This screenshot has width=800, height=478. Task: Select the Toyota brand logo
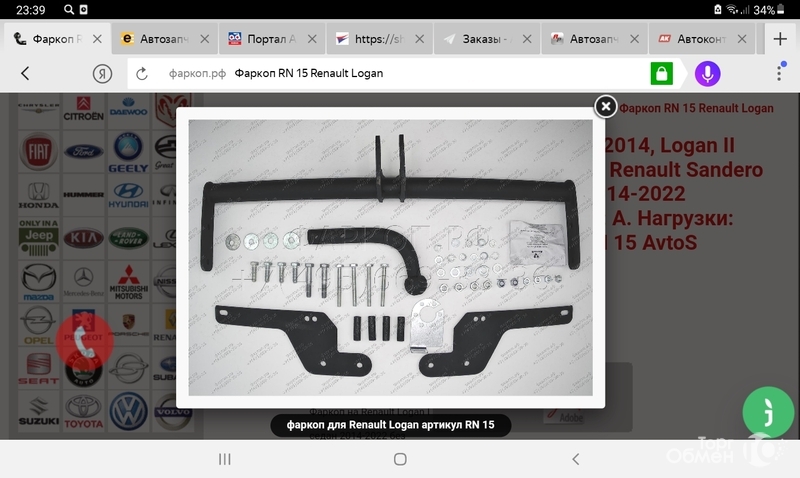click(x=83, y=412)
